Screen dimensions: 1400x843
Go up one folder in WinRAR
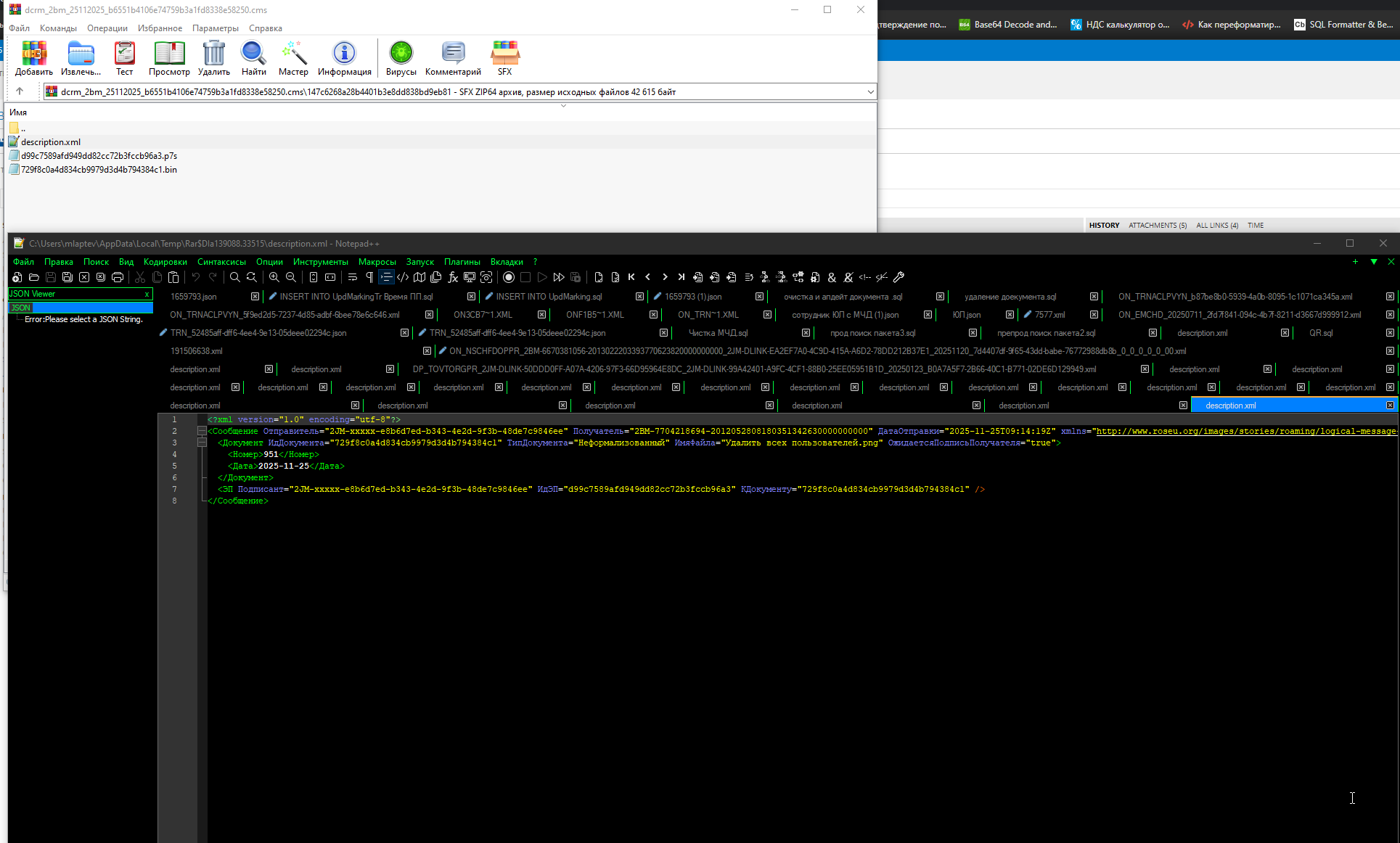(x=20, y=91)
